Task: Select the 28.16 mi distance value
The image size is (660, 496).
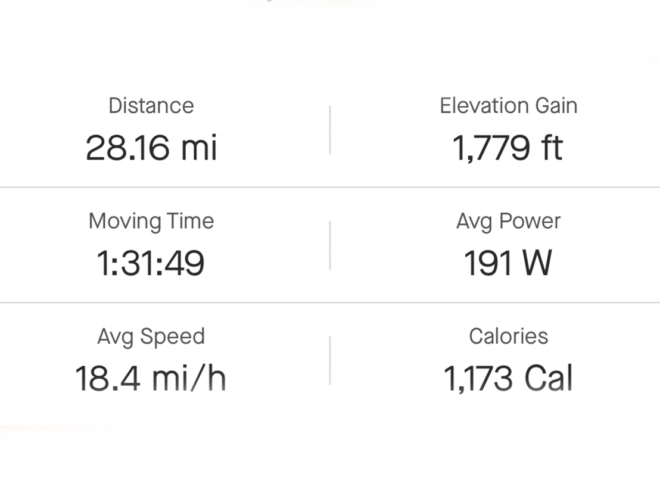Action: click(x=151, y=148)
